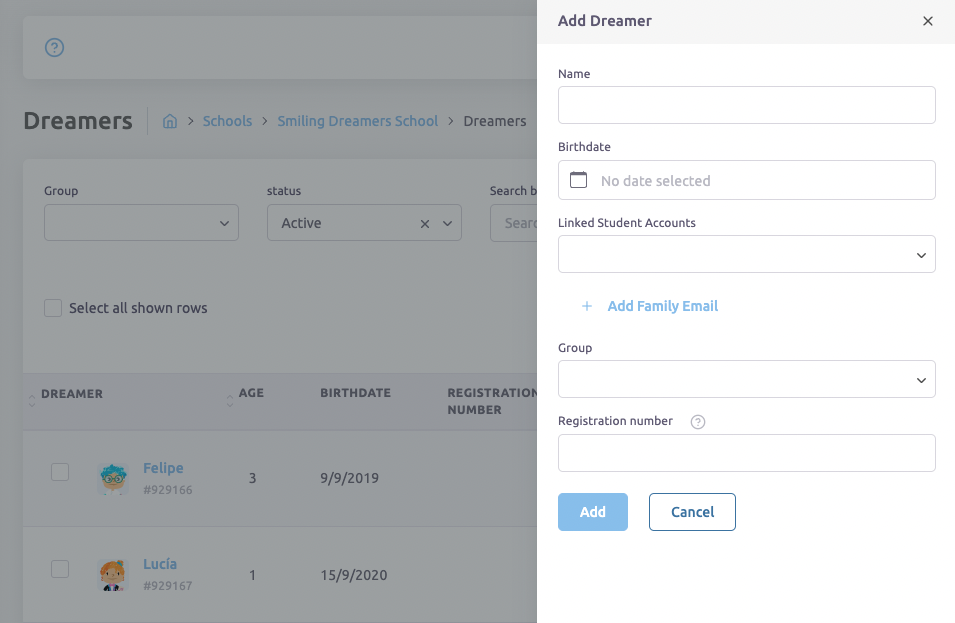Click the home breadcrumb icon
Image resolution: width=955 pixels, height=623 pixels.
[x=170, y=121]
